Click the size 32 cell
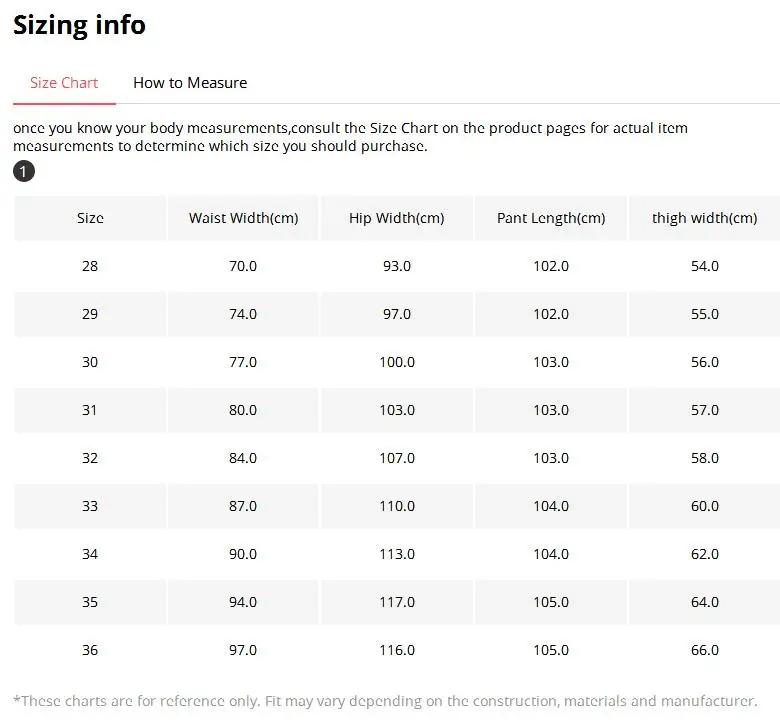Screen dimensions: 780x726 pos(90,458)
